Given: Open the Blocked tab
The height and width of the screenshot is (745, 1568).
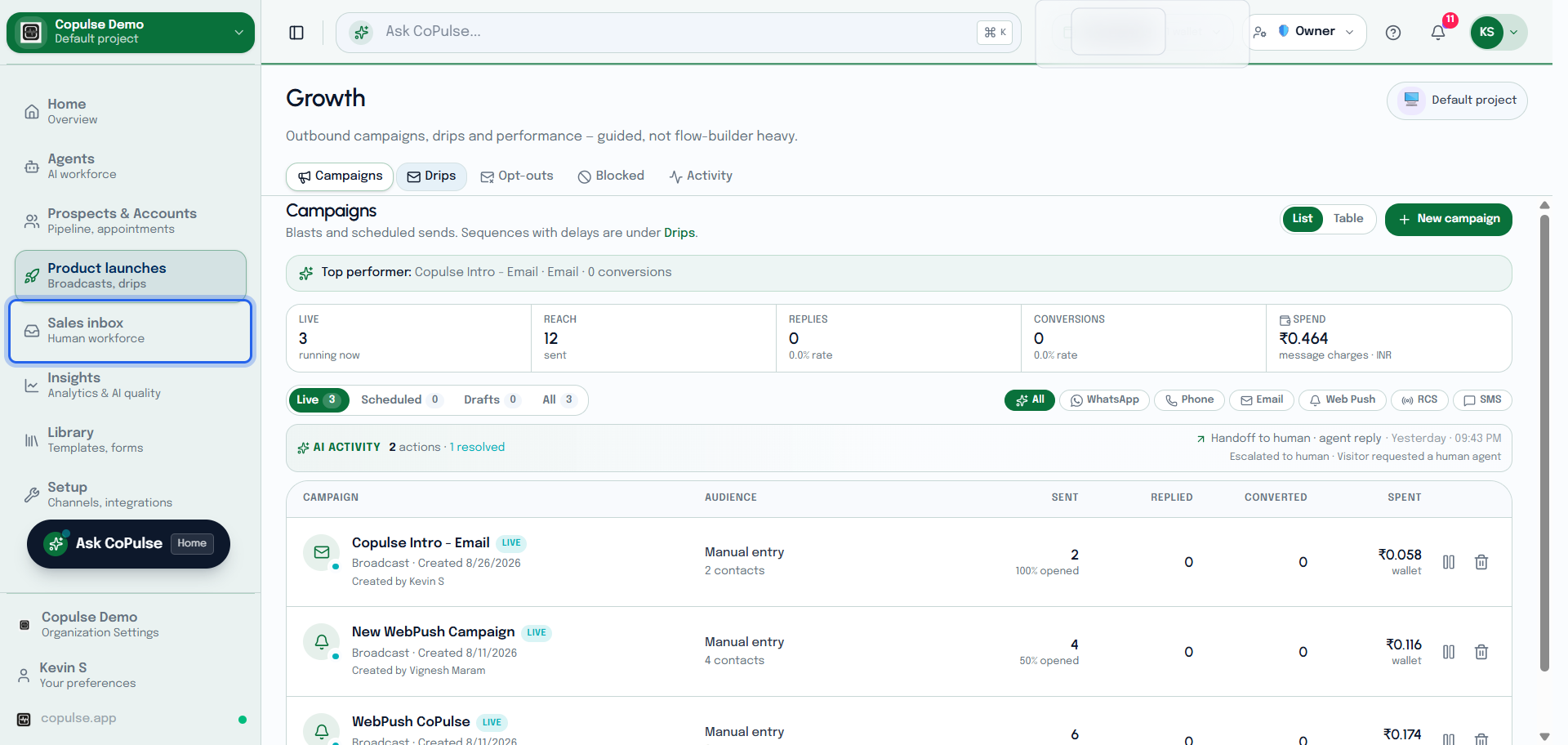Looking at the screenshot, I should (611, 176).
